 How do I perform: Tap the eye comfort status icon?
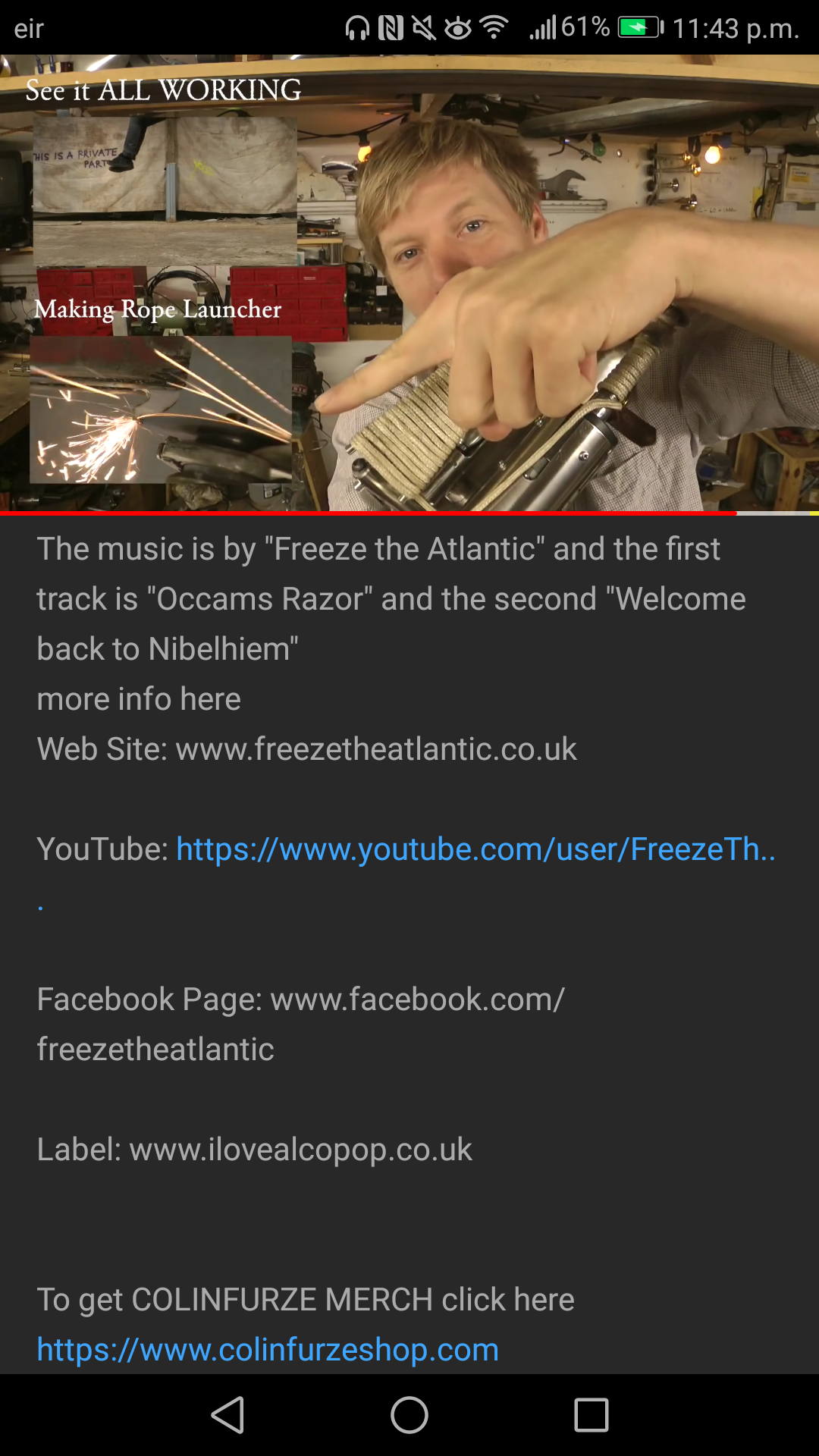click(458, 29)
